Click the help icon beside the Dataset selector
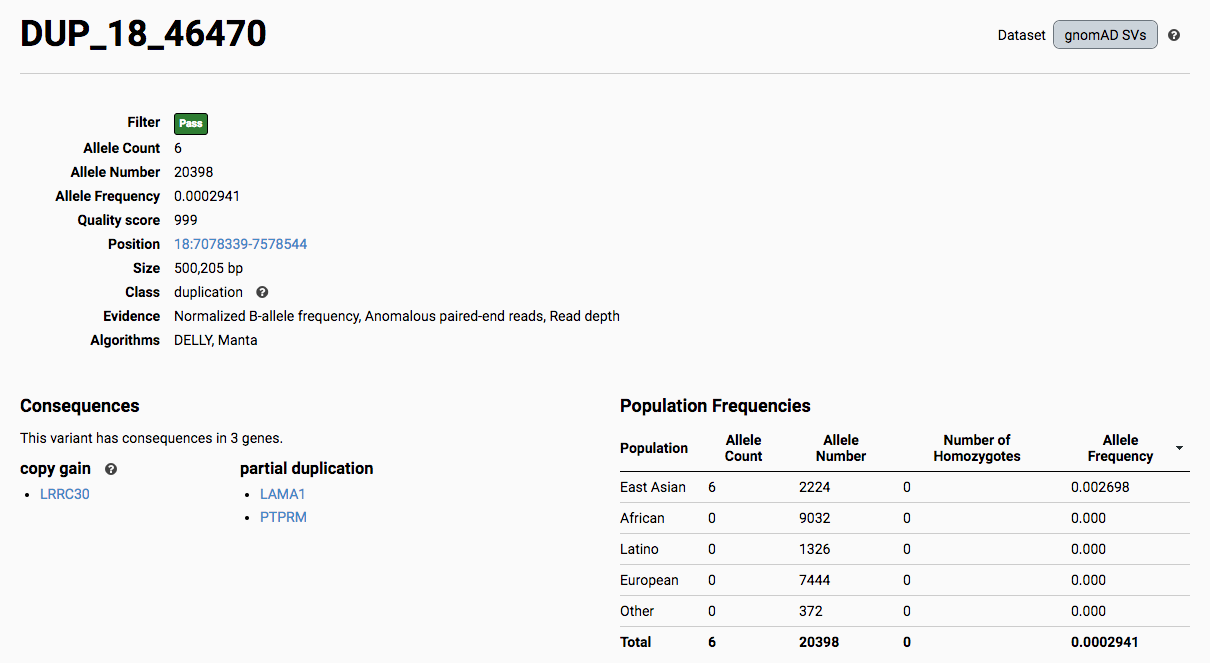The width and height of the screenshot is (1210, 663). pyautogui.click(x=1174, y=35)
